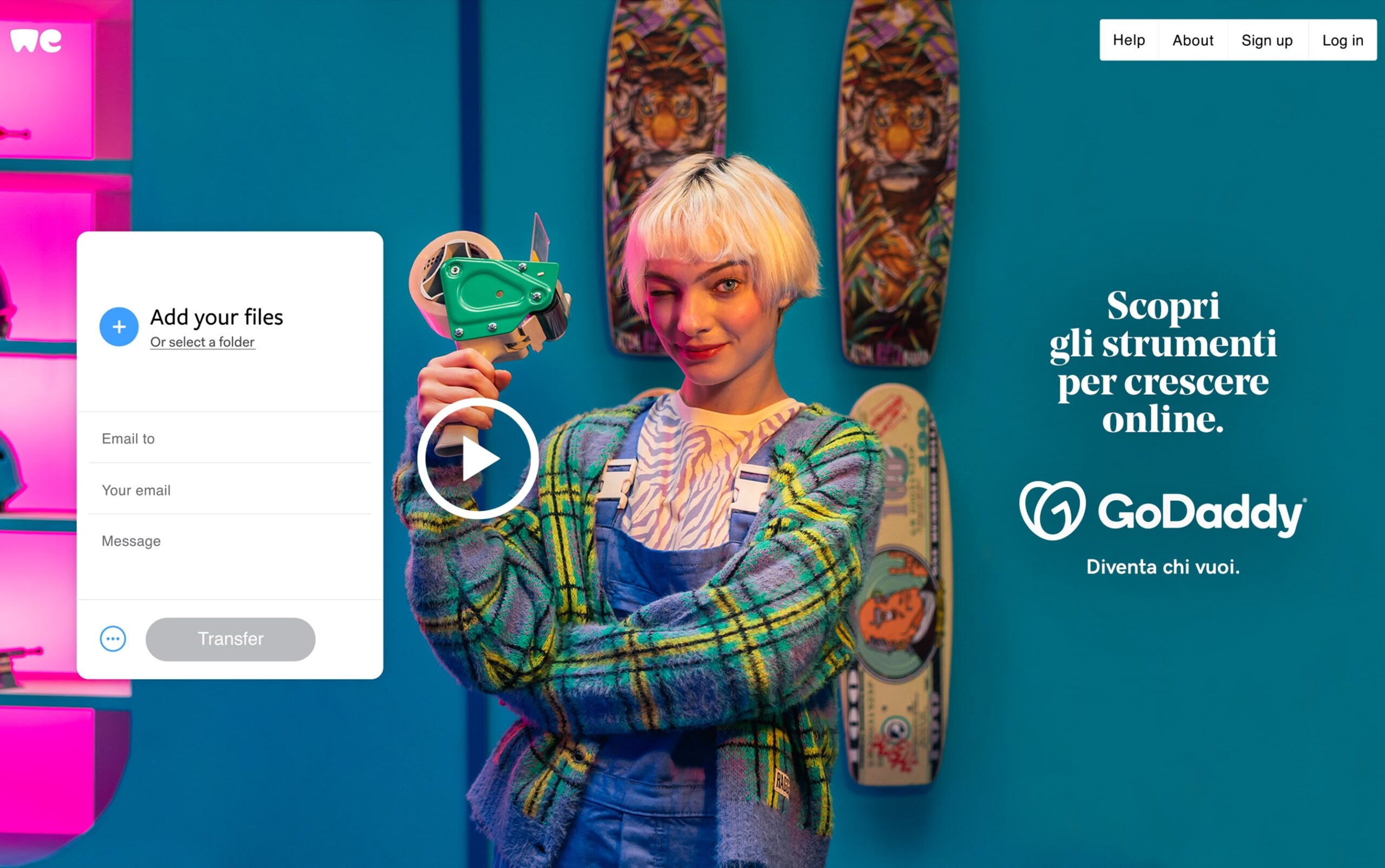Open the About menu item
Image resolution: width=1385 pixels, height=868 pixels.
pyautogui.click(x=1192, y=40)
